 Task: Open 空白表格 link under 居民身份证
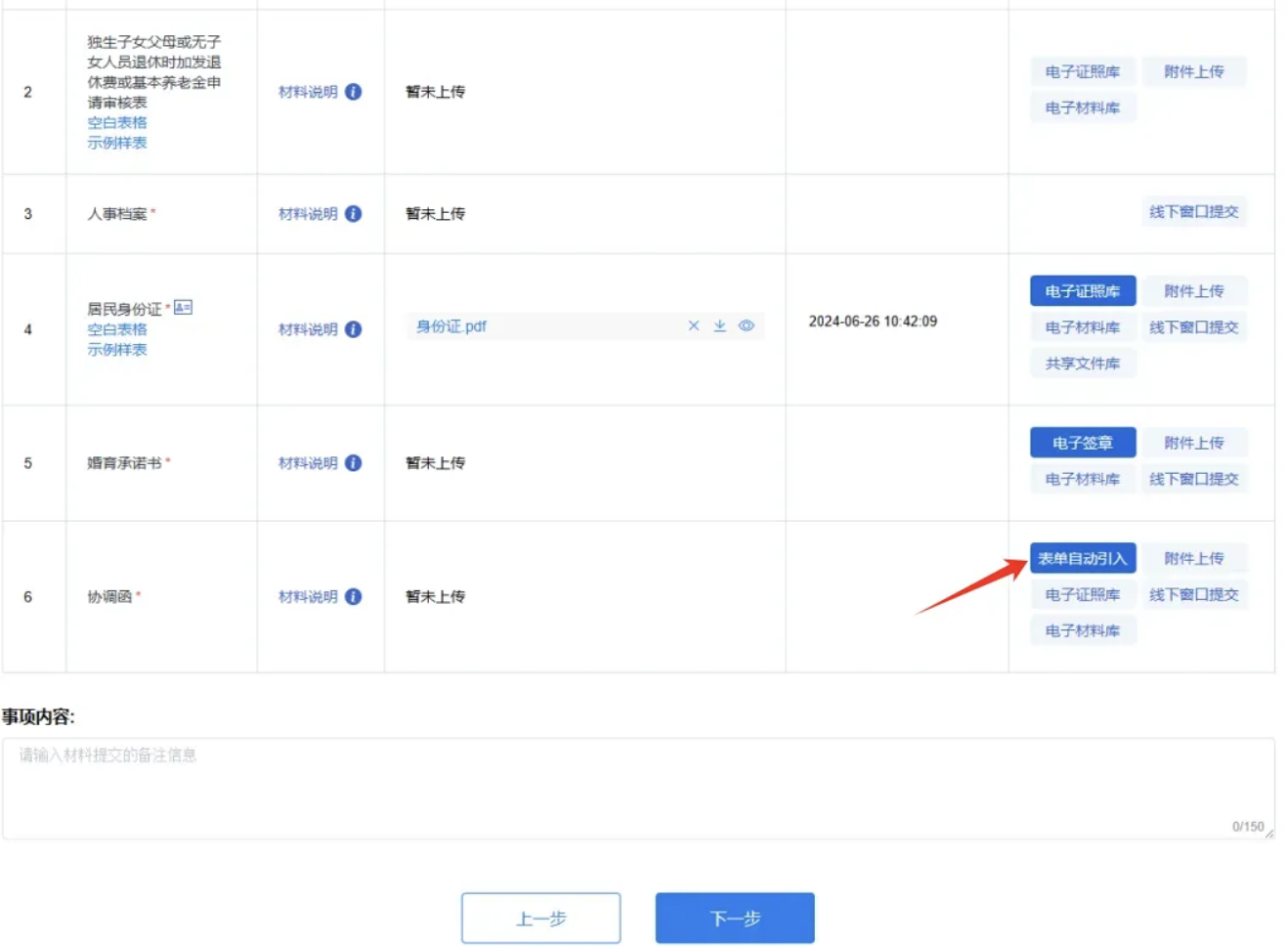point(117,329)
